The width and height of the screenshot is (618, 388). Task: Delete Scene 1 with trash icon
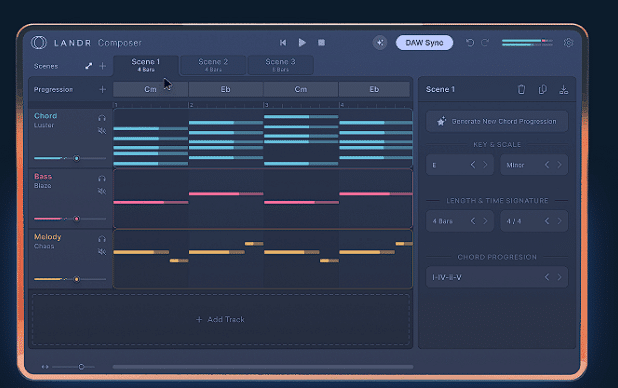pyautogui.click(x=521, y=90)
